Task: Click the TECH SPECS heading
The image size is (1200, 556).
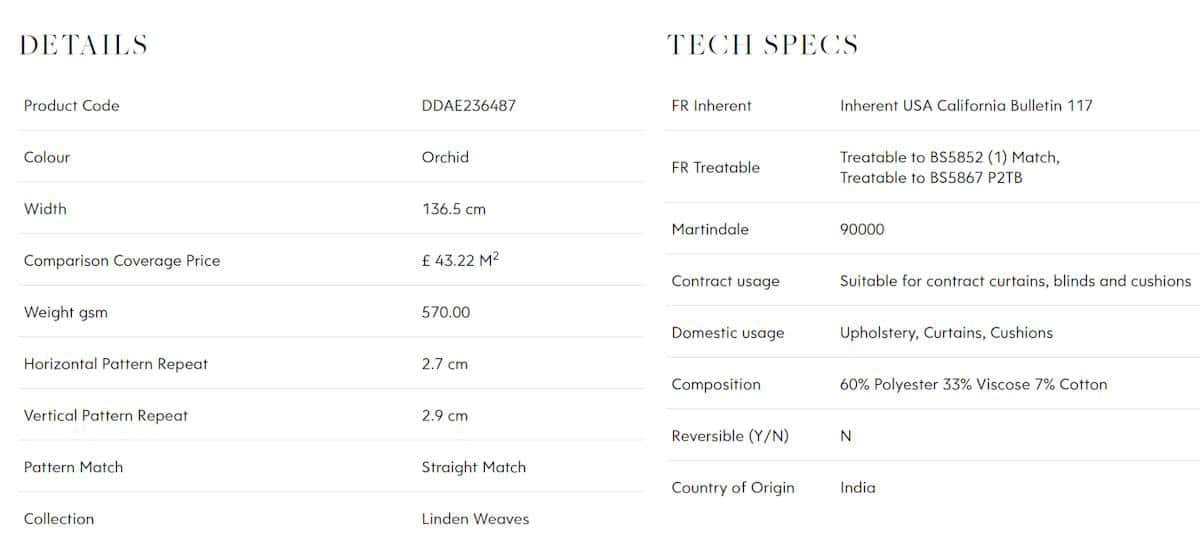Action: (x=762, y=45)
